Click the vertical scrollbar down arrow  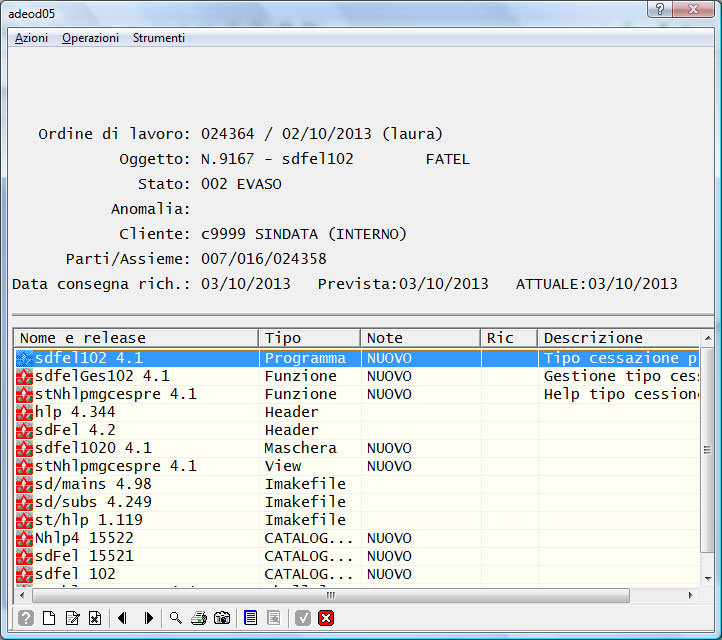tap(708, 578)
